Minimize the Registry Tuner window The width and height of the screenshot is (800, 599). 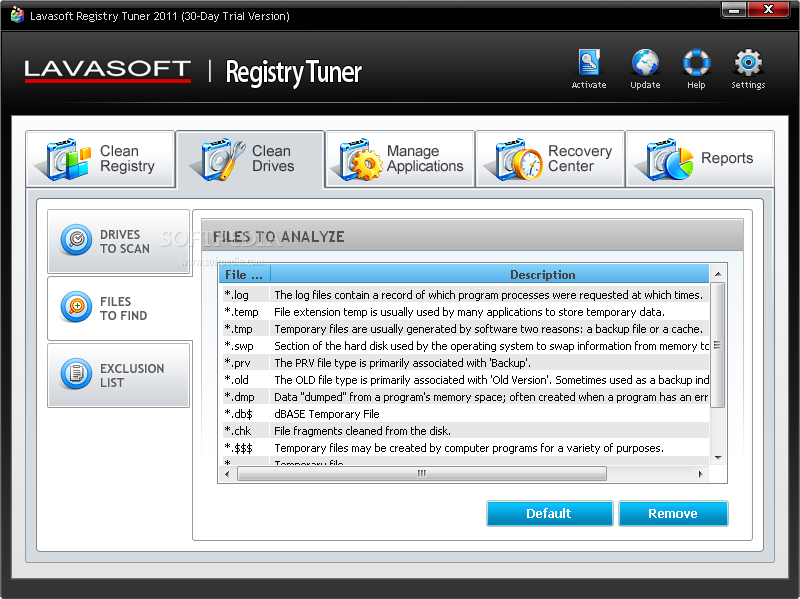(734, 9)
